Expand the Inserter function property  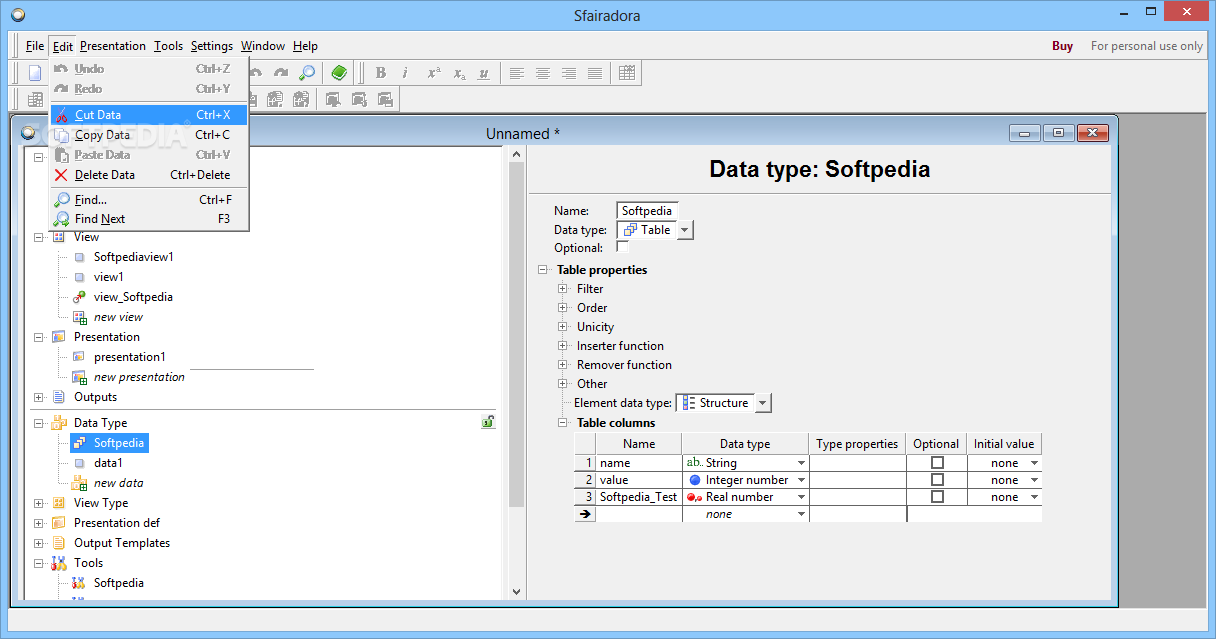pos(563,346)
